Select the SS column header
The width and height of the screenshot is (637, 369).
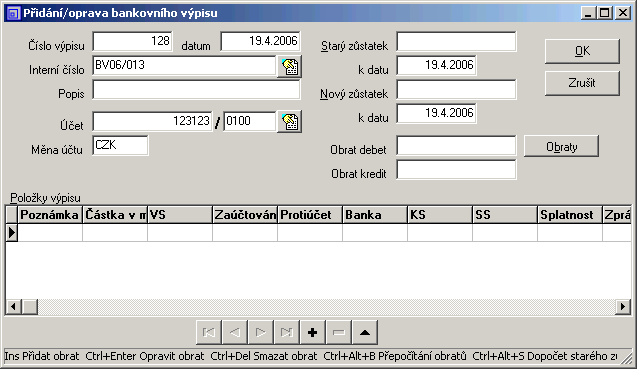pyautogui.click(x=505, y=215)
